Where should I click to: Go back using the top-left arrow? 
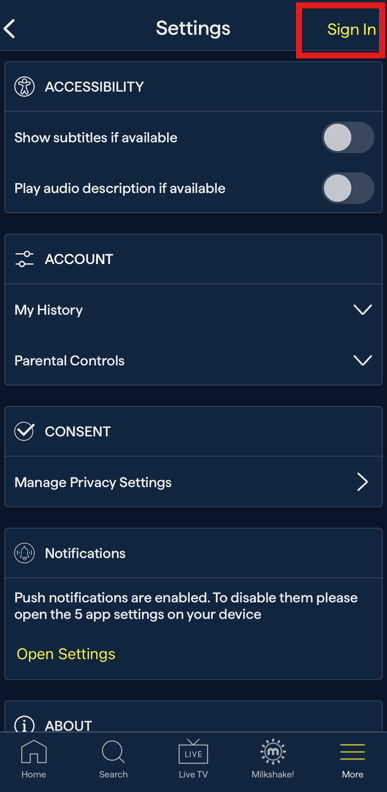(x=9, y=29)
